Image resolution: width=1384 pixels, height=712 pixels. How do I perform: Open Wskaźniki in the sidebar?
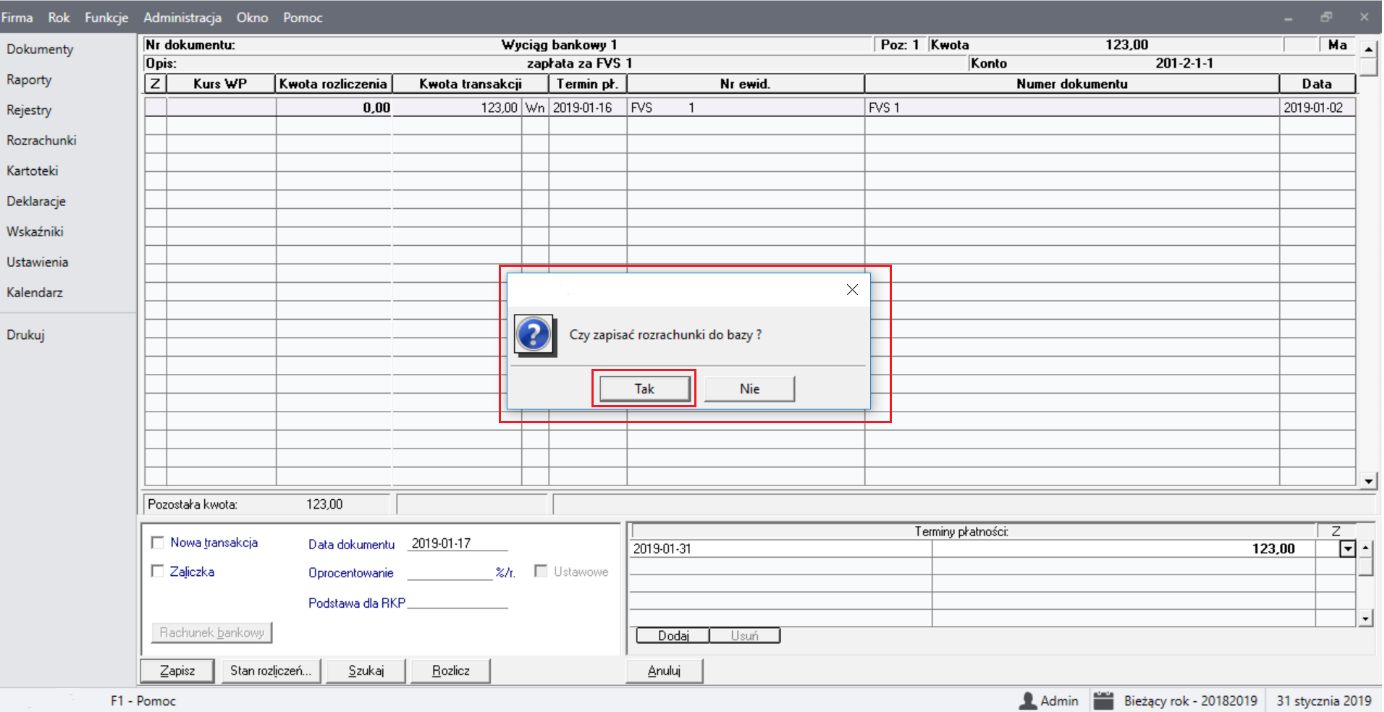tap(35, 231)
